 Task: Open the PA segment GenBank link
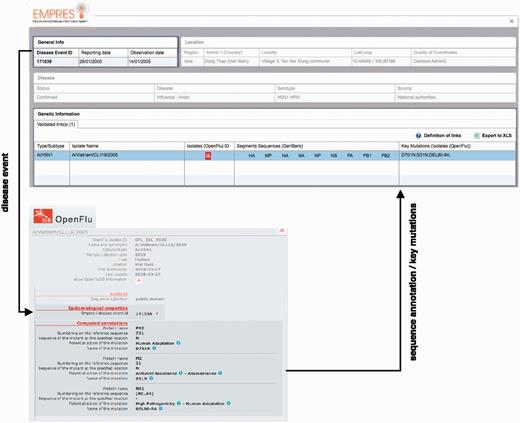tap(350, 156)
